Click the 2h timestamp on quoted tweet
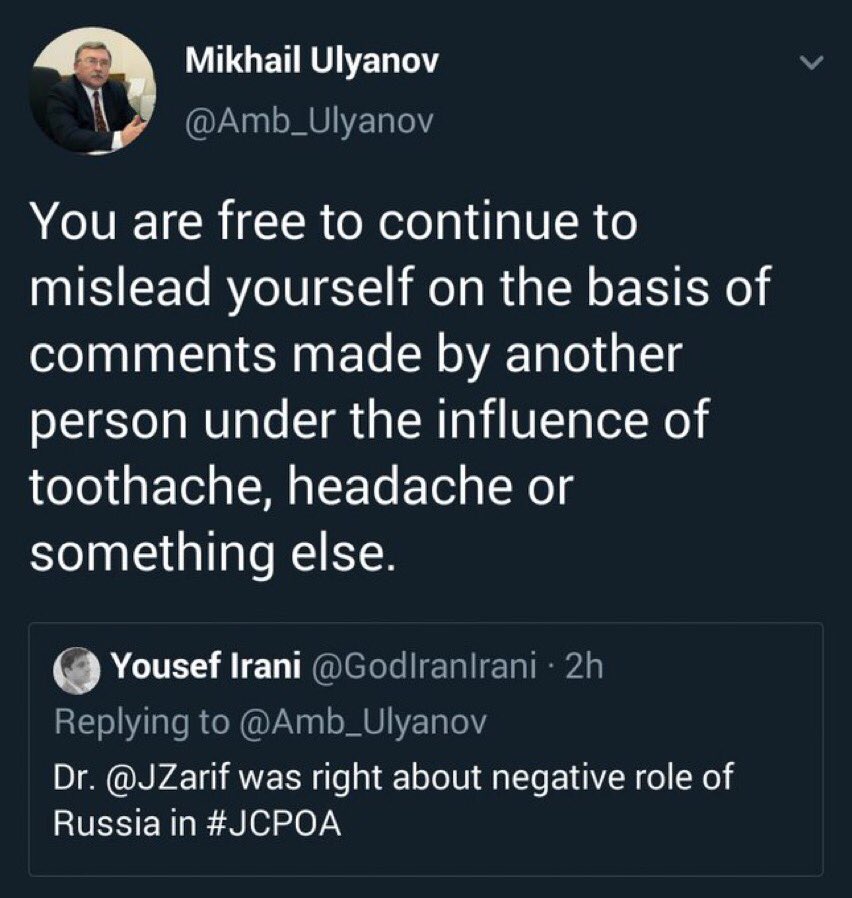This screenshot has height=898, width=852. point(583,667)
